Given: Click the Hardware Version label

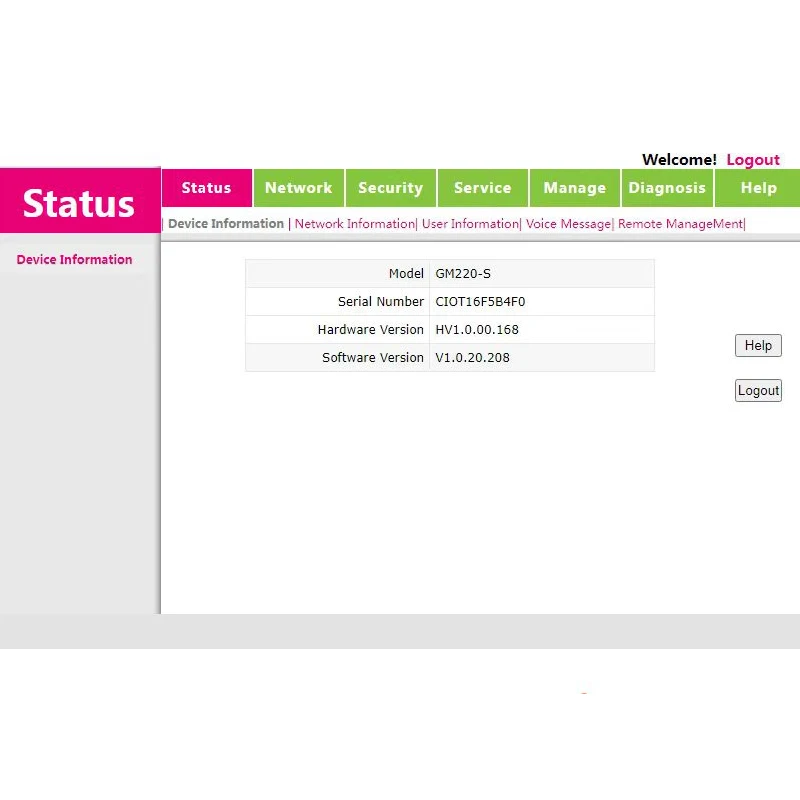Looking at the screenshot, I should 370,330.
